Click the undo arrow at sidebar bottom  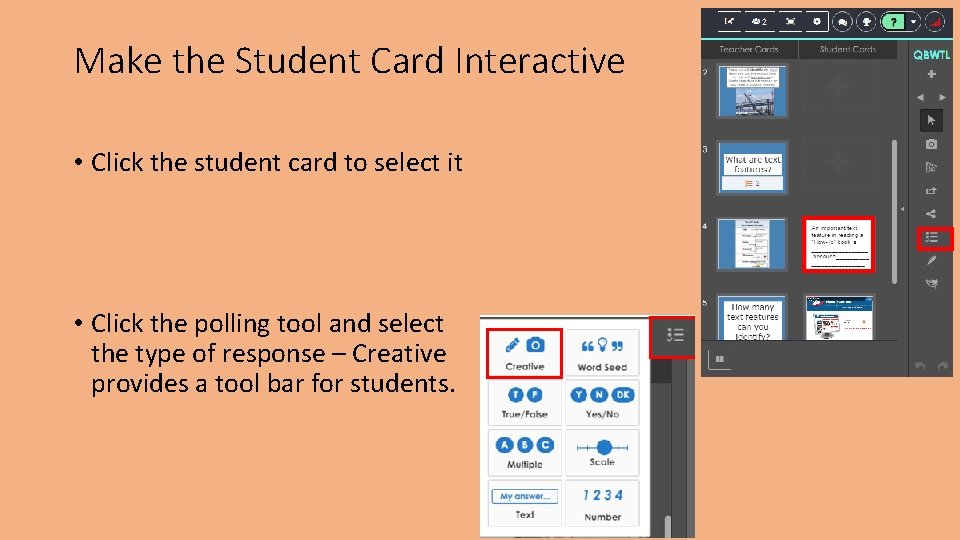(920, 366)
